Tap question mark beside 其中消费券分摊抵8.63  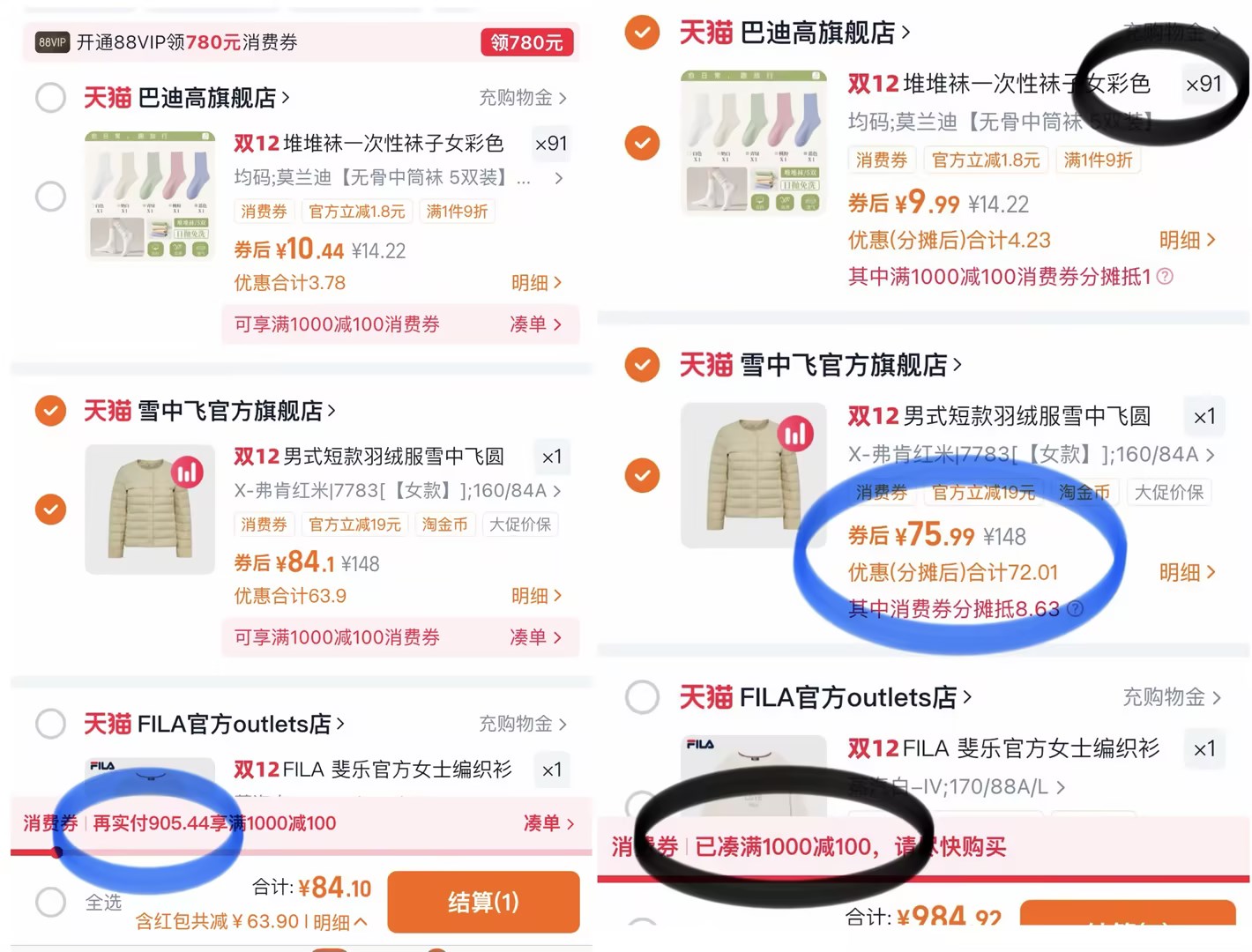tap(1075, 609)
